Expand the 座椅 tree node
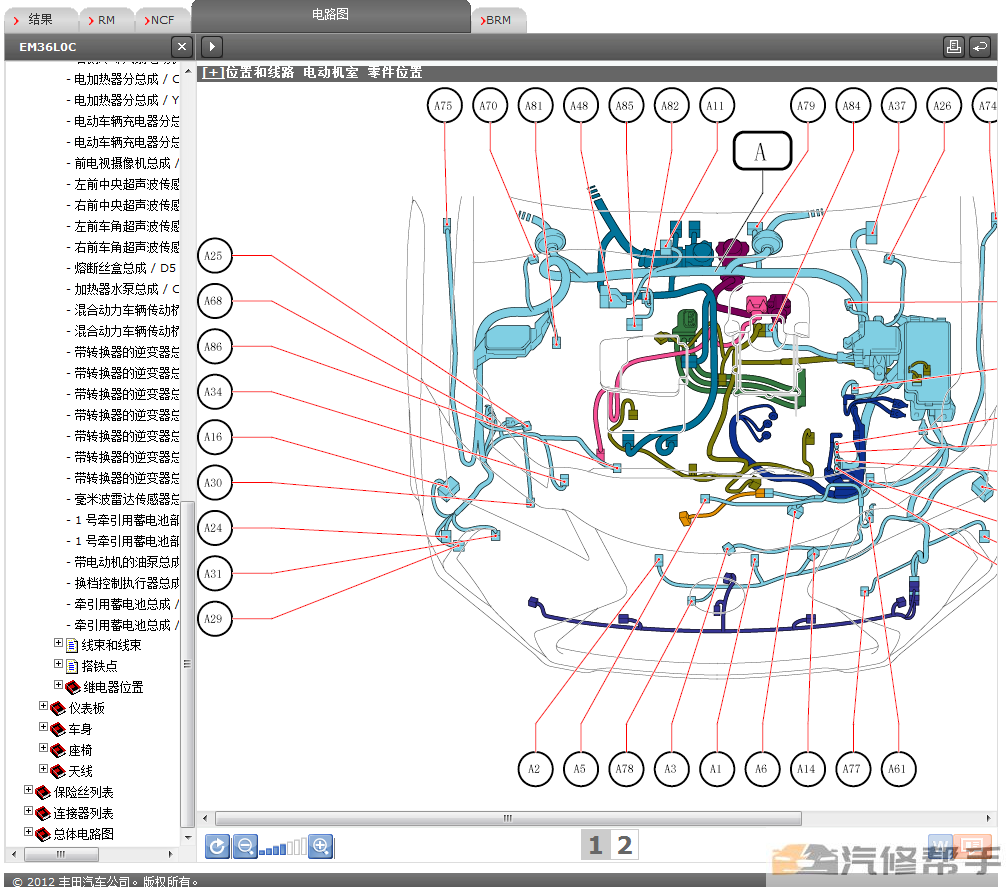 44,748
